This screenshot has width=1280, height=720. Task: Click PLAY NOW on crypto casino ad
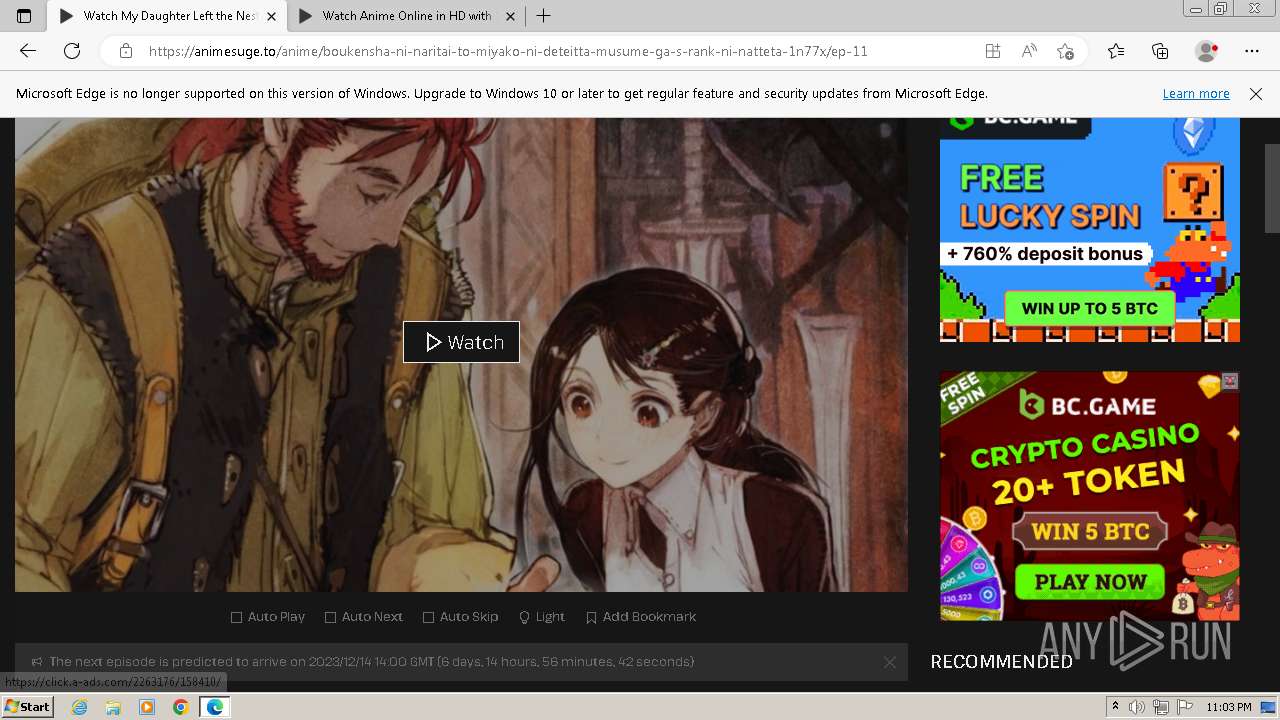[1090, 581]
